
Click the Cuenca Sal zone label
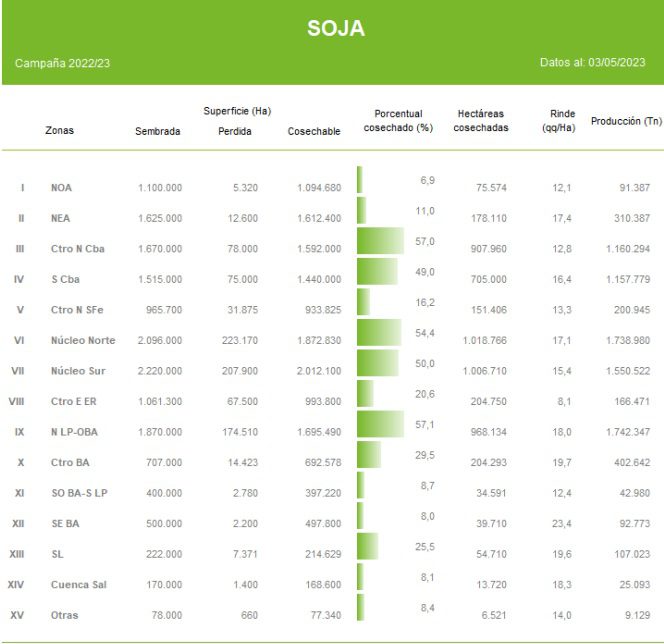77,584
